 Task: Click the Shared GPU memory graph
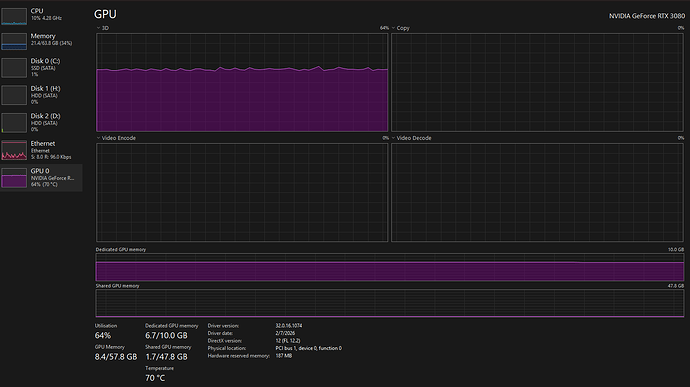click(390, 303)
